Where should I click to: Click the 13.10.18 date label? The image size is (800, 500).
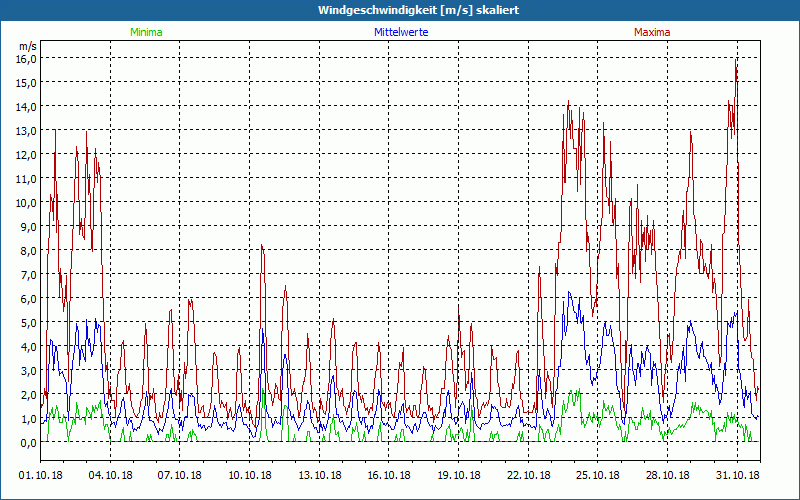[x=319, y=475]
